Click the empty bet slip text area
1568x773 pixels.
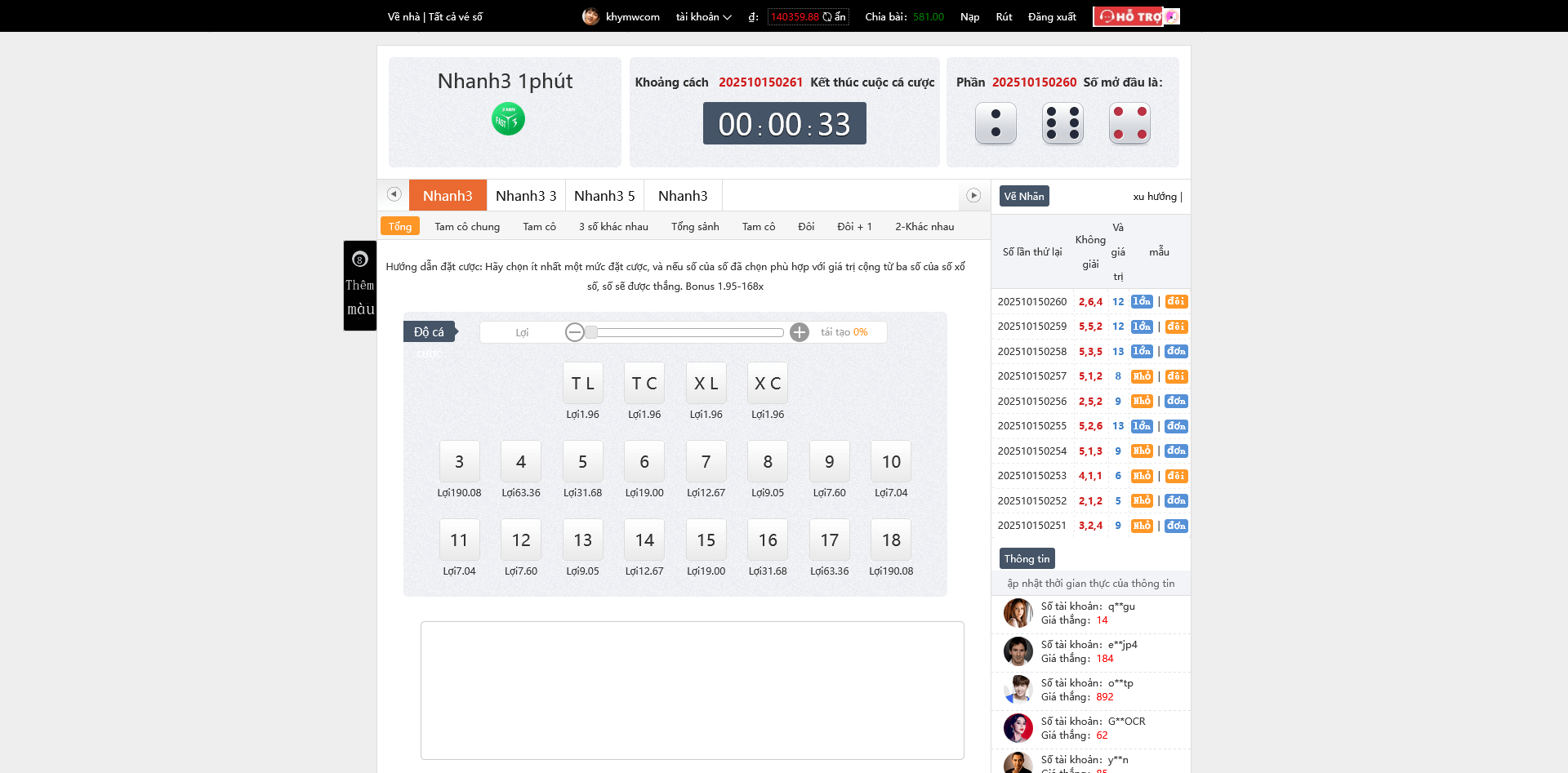coord(692,690)
